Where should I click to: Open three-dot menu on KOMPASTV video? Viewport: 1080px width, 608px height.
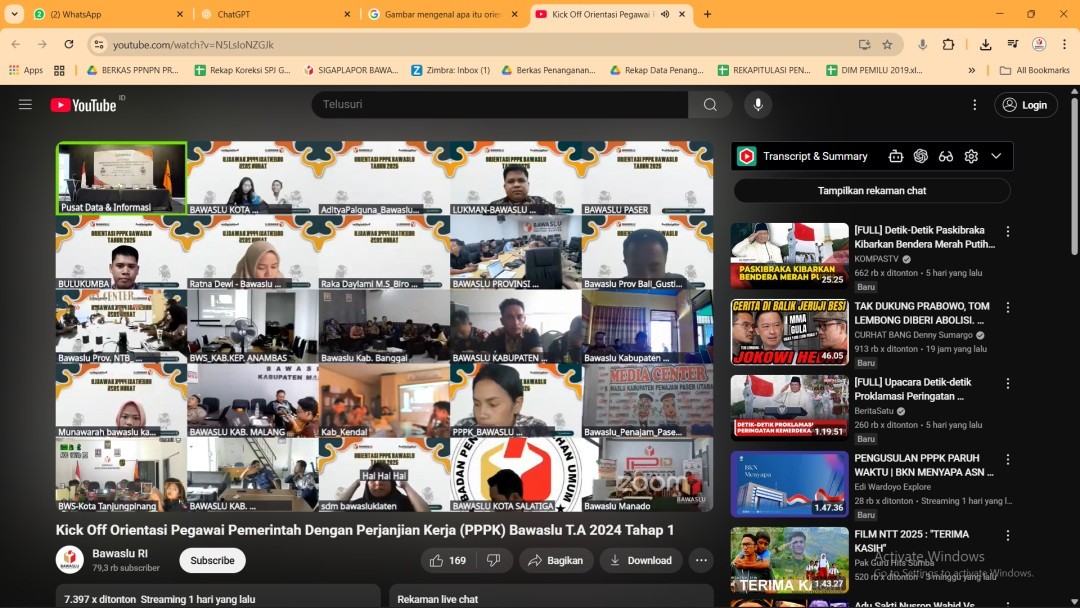pyautogui.click(x=1008, y=231)
